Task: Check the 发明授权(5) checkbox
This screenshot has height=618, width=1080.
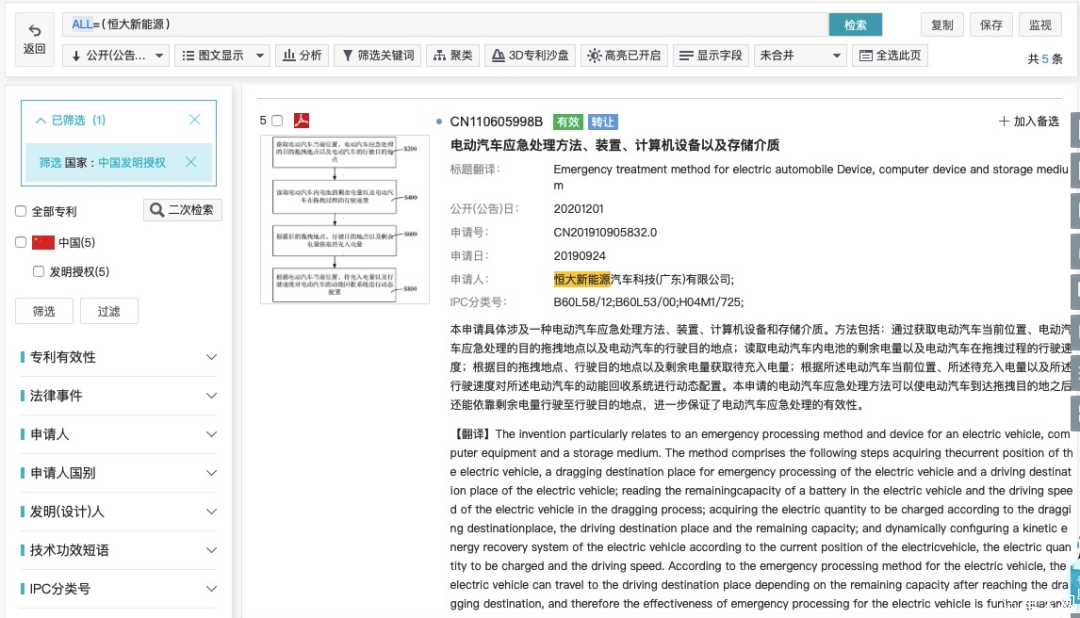Action: coord(39,271)
